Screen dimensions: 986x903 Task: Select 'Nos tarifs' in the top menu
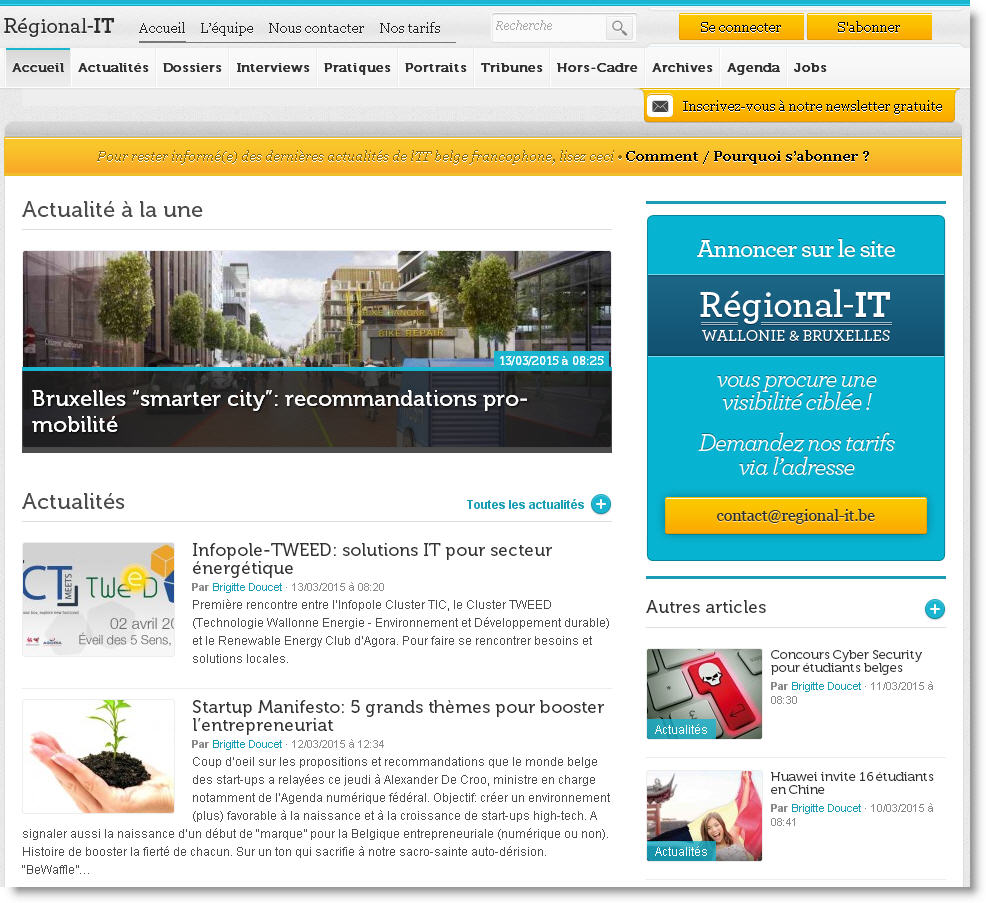410,28
